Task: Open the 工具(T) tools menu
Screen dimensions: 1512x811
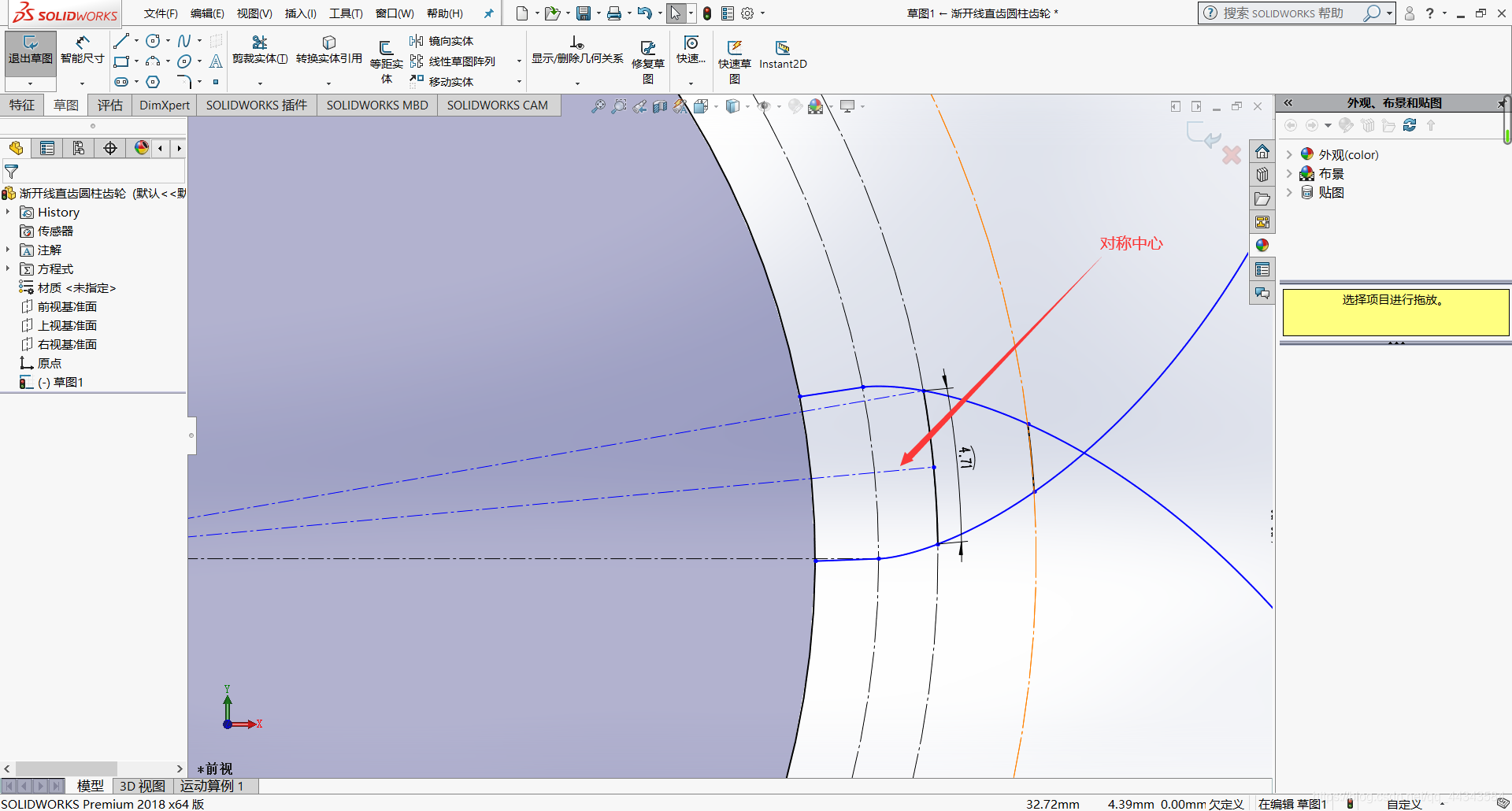Action: click(346, 13)
